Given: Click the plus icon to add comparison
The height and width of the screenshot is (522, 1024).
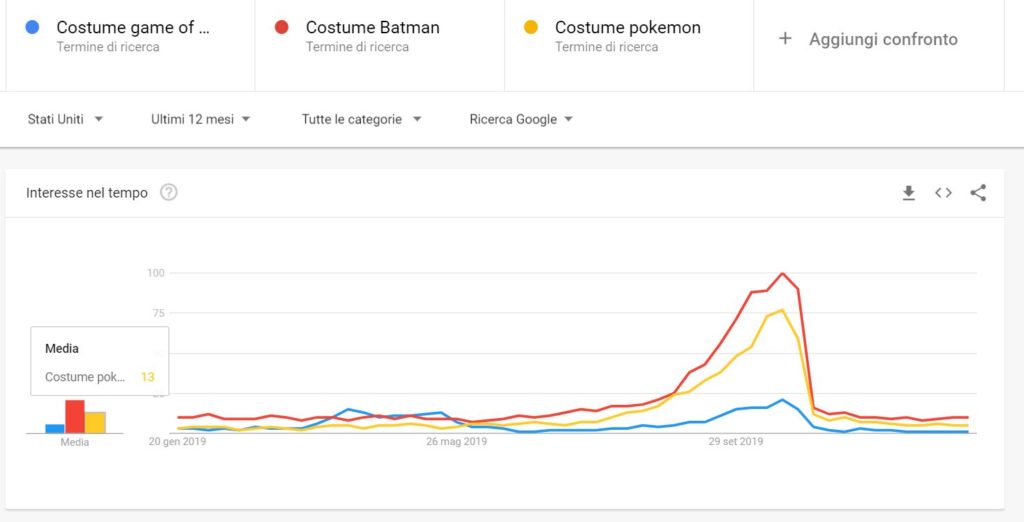Looking at the screenshot, I should point(785,39).
